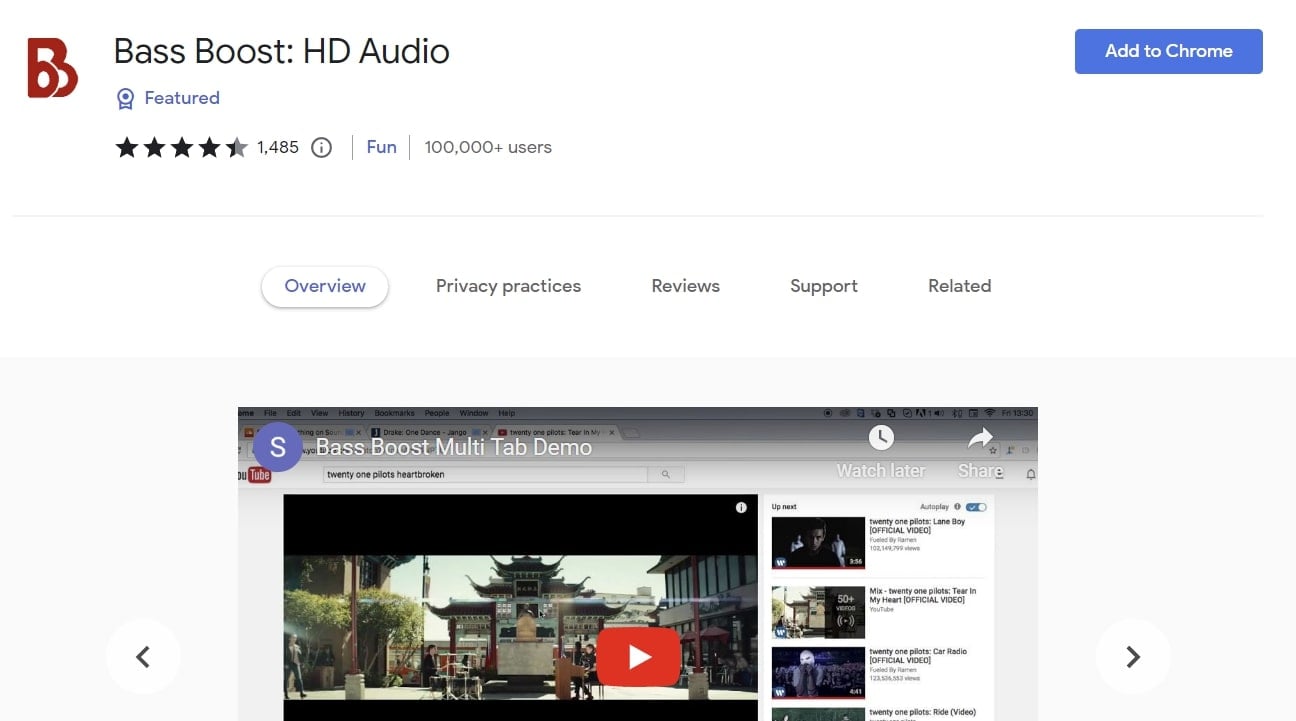Click the Featured badge icon
Viewport: 1296px width, 721px height.
click(125, 98)
